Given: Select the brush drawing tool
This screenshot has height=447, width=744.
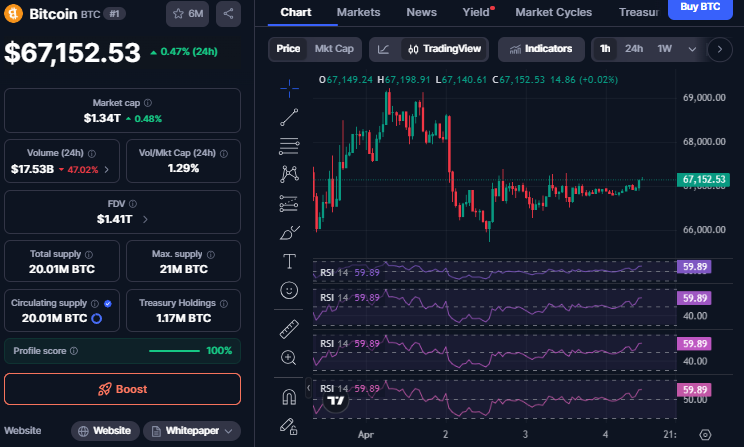Looking at the screenshot, I should point(289,233).
